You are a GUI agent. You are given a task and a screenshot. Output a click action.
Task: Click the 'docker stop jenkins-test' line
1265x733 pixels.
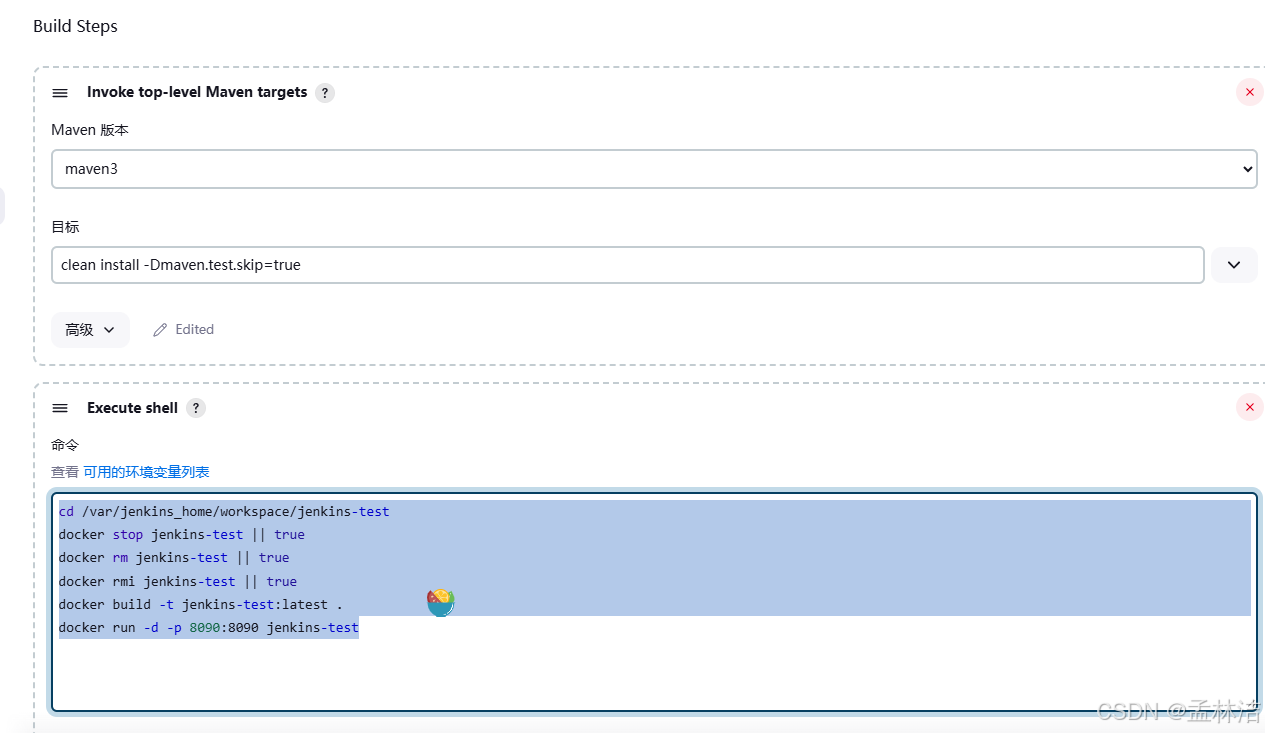point(181,534)
